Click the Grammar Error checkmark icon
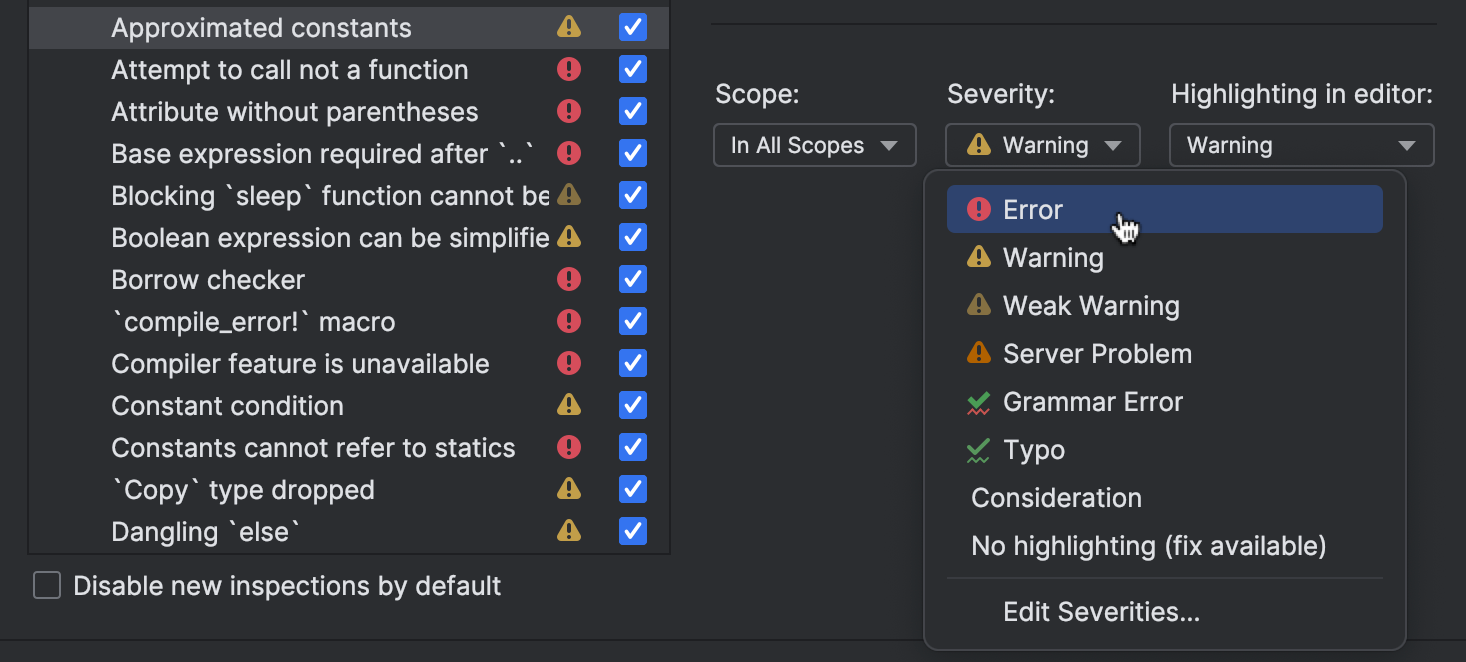This screenshot has width=1466, height=662. (978, 403)
